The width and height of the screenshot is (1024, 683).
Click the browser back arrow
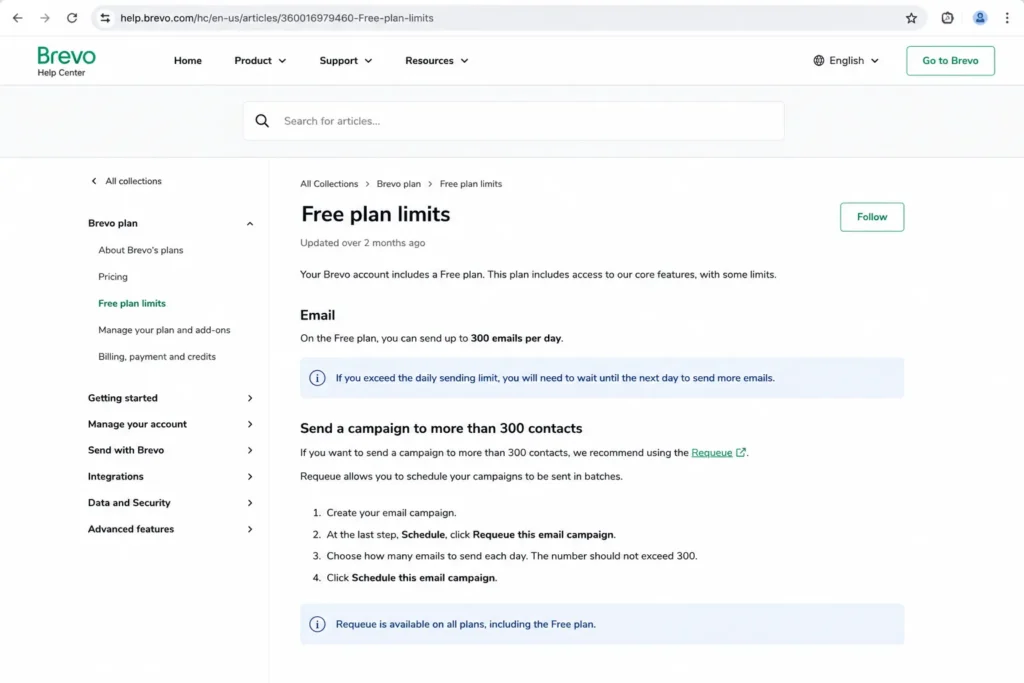tap(18, 18)
